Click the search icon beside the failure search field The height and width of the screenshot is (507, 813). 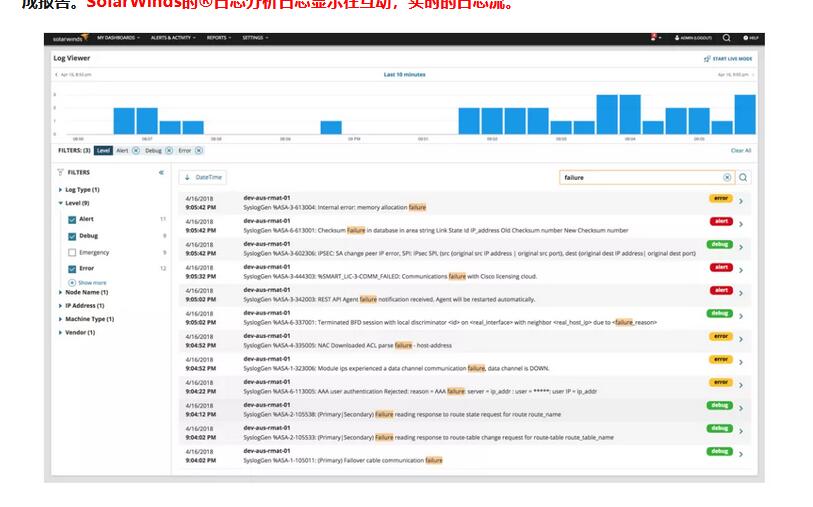tap(743, 177)
